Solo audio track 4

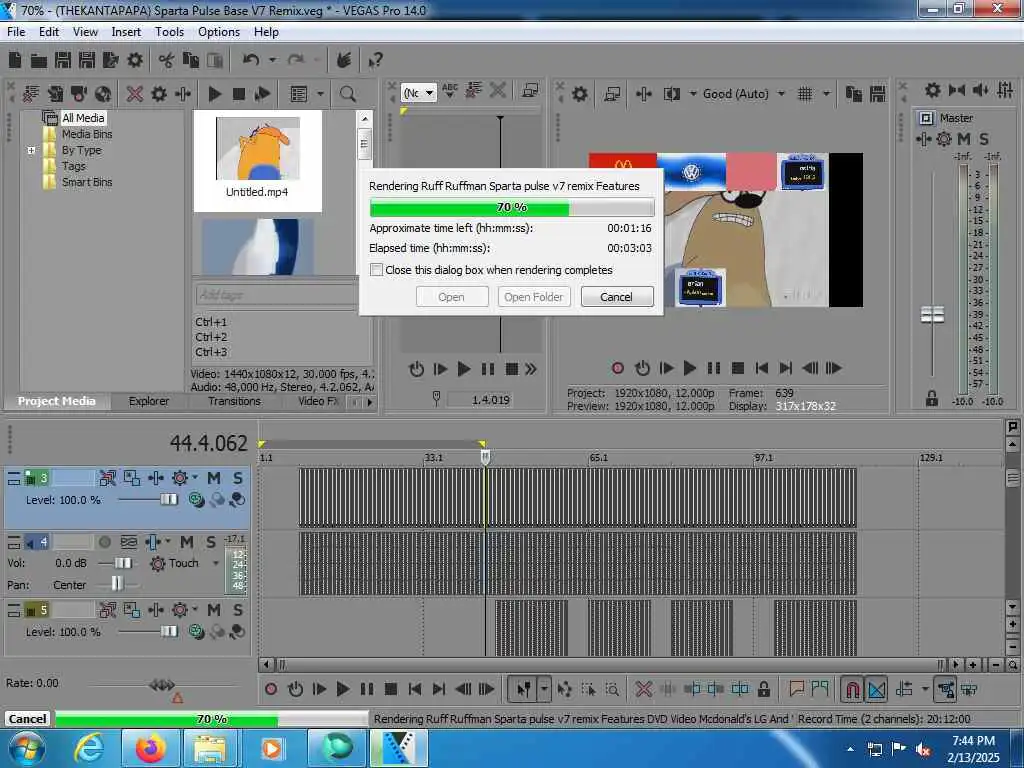[210, 542]
